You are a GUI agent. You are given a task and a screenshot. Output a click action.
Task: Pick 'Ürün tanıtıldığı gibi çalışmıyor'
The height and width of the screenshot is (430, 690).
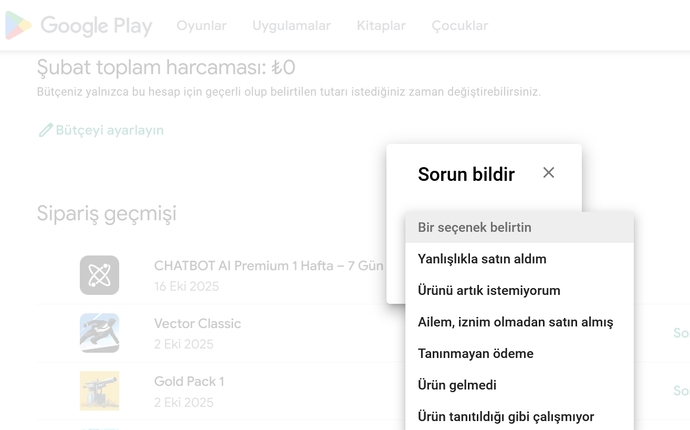point(519,416)
